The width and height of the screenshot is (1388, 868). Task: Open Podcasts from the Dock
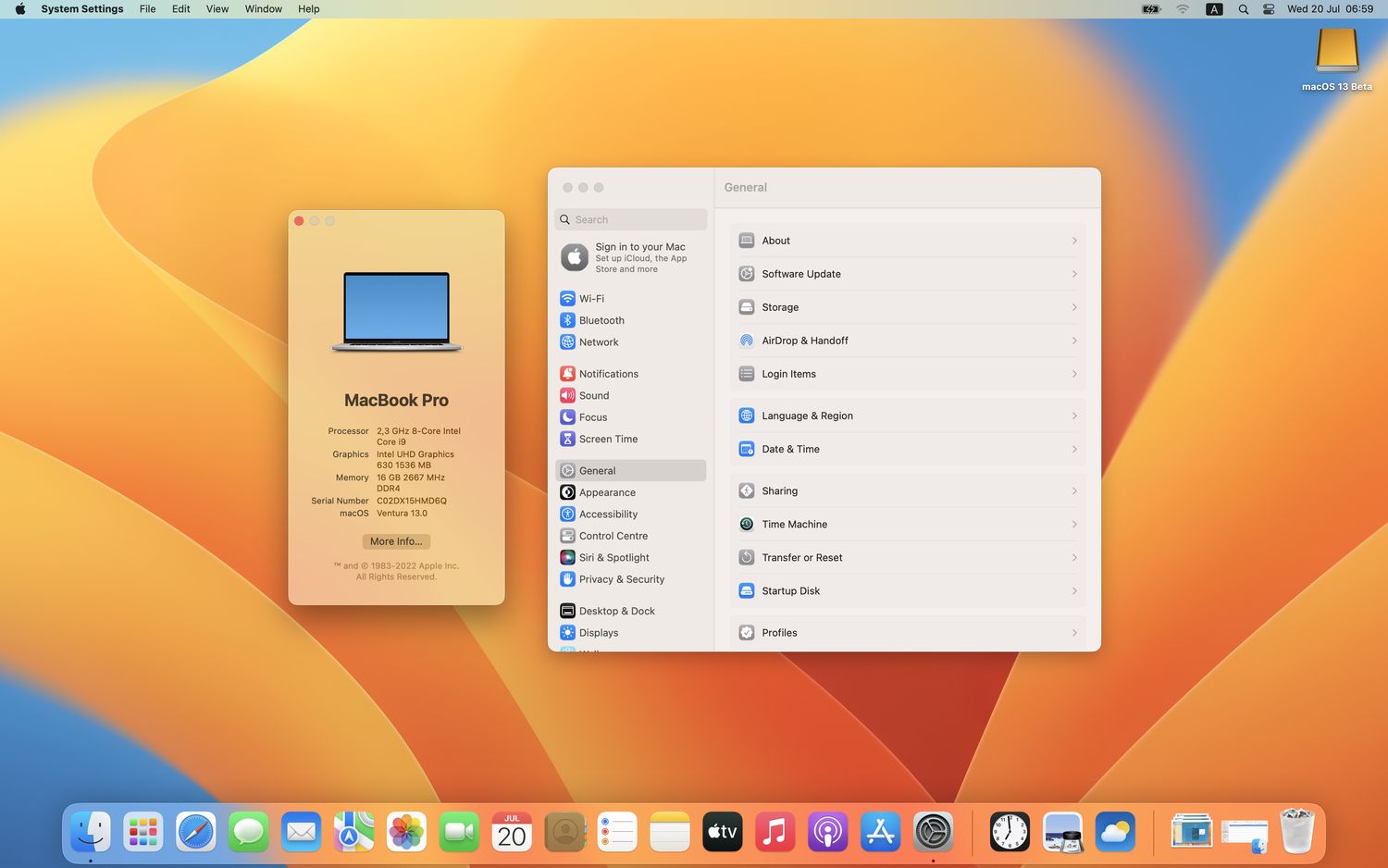point(828,832)
